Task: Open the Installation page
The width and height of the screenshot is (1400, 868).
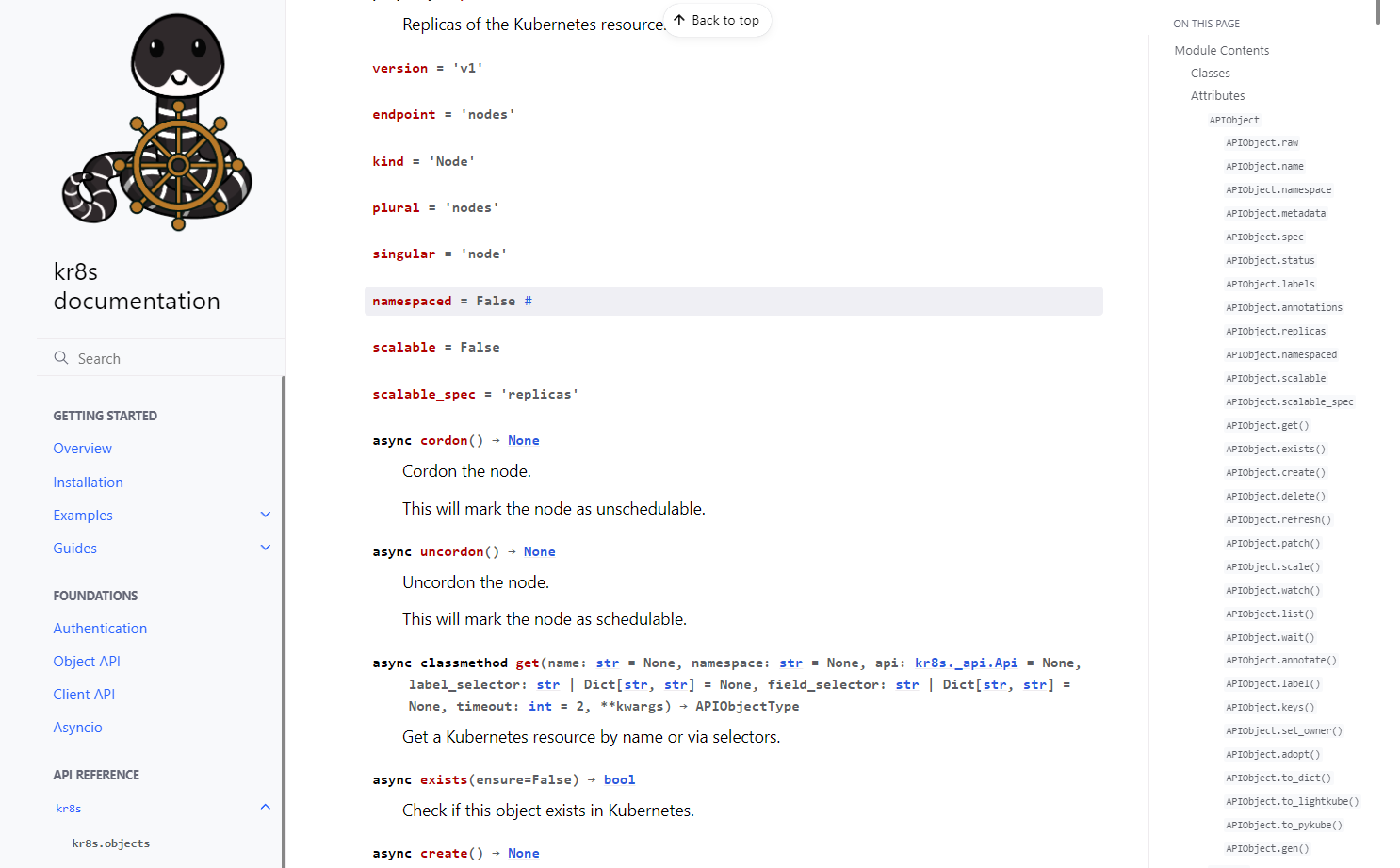Action: pos(88,483)
